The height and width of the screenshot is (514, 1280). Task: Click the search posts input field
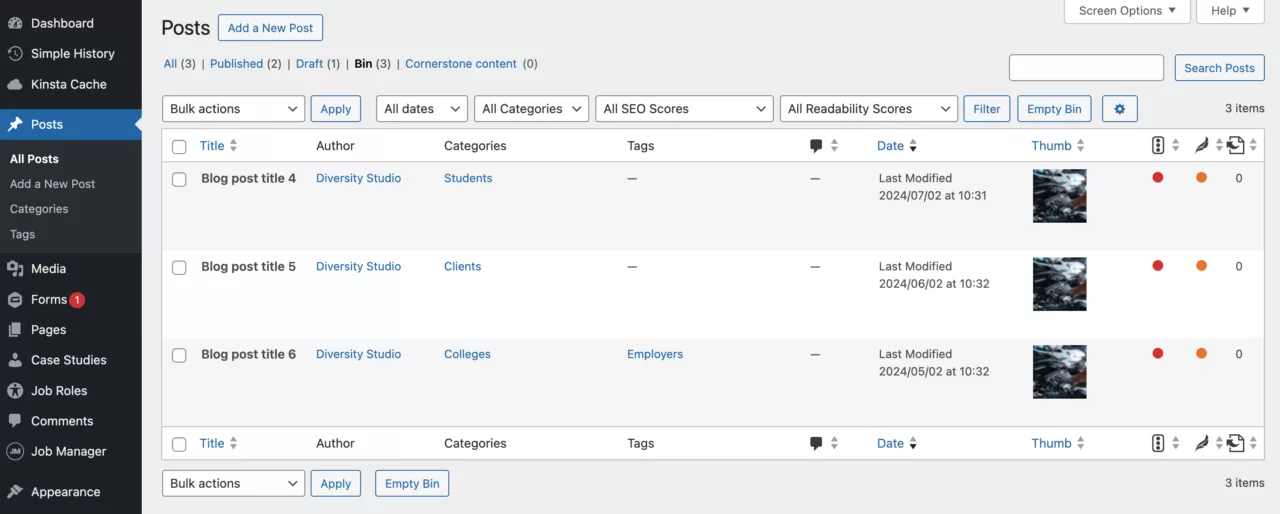point(1086,68)
